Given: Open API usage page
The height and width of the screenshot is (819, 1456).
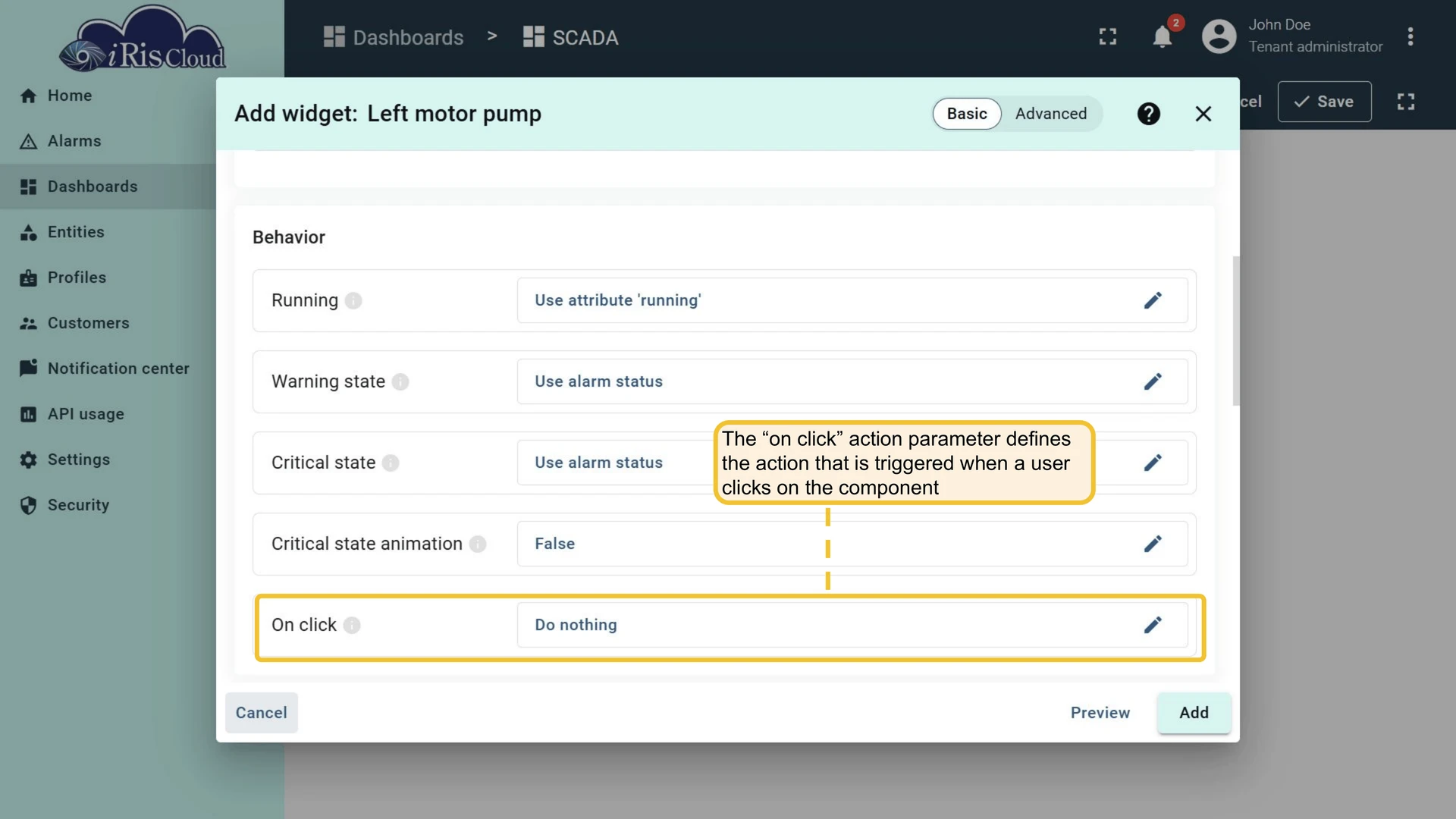Looking at the screenshot, I should click(108, 414).
